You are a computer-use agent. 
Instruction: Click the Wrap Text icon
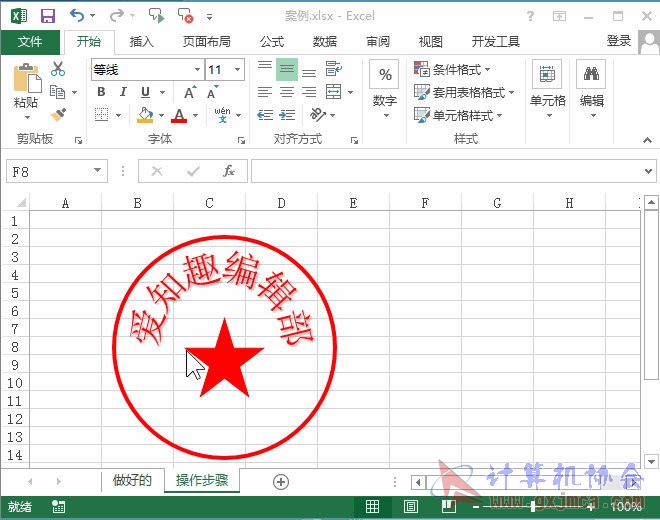[334, 68]
